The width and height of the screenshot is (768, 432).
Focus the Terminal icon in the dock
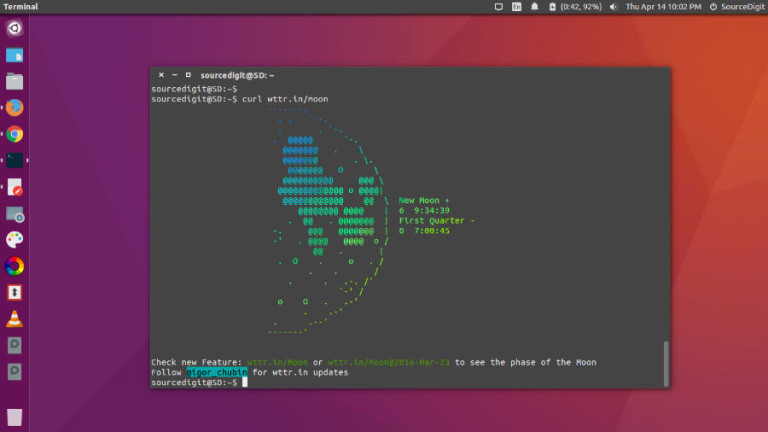pyautogui.click(x=14, y=161)
